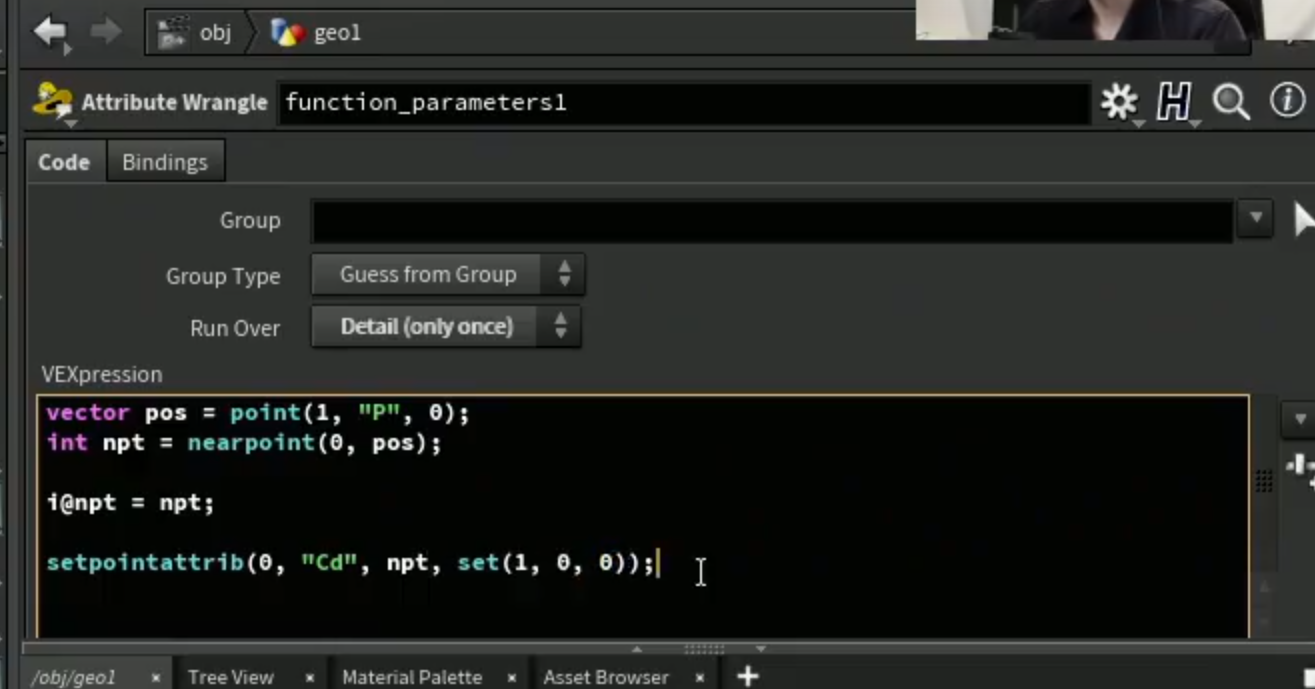1315x689 pixels.
Task: Search parameters with the magnifier icon
Action: pos(1230,101)
